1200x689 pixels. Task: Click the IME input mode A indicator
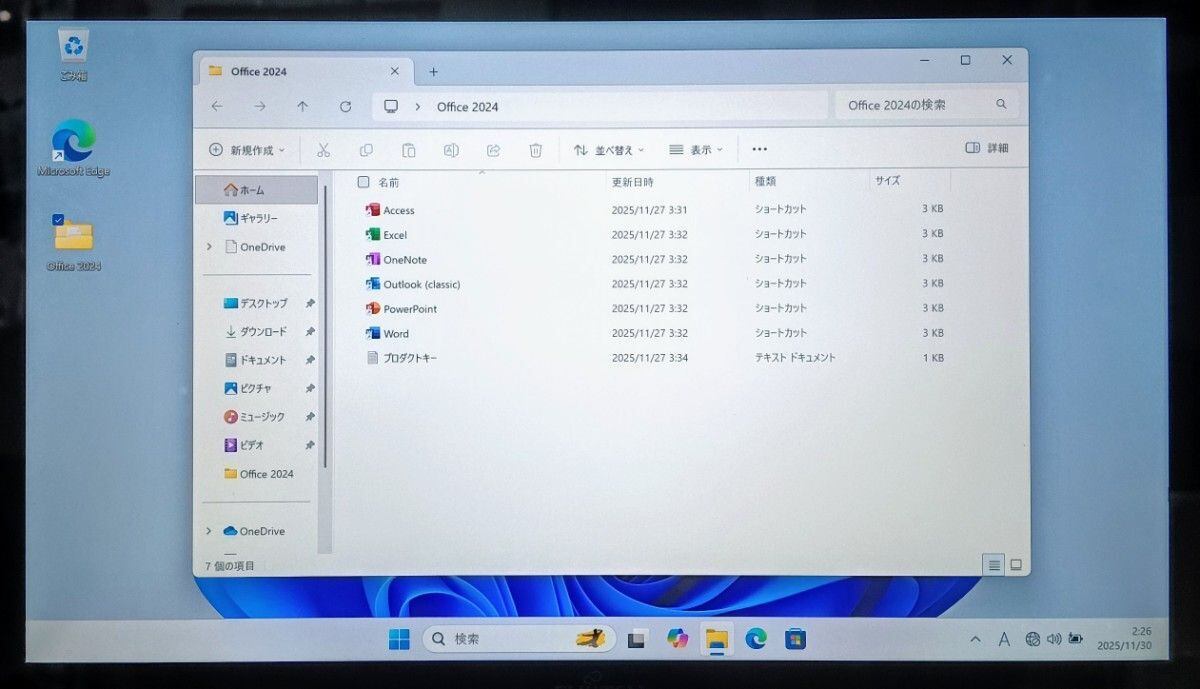pyautogui.click(x=1004, y=639)
